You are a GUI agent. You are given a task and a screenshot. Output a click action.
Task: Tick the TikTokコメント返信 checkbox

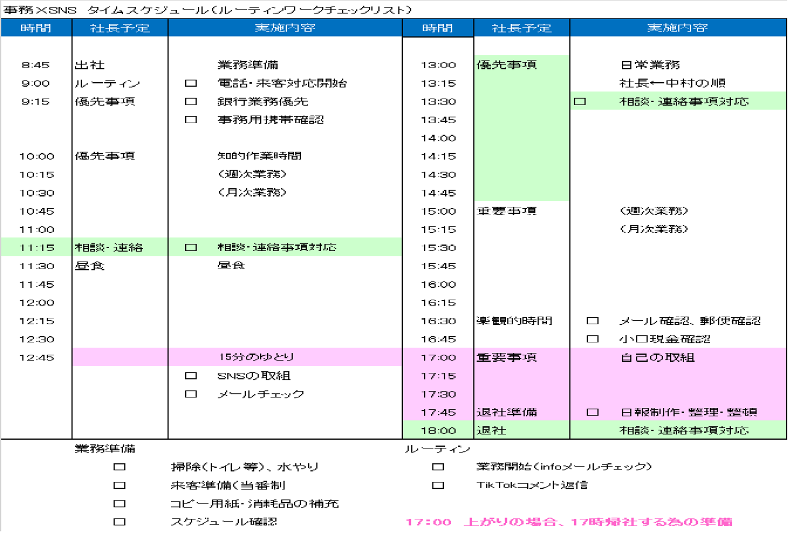coord(438,485)
